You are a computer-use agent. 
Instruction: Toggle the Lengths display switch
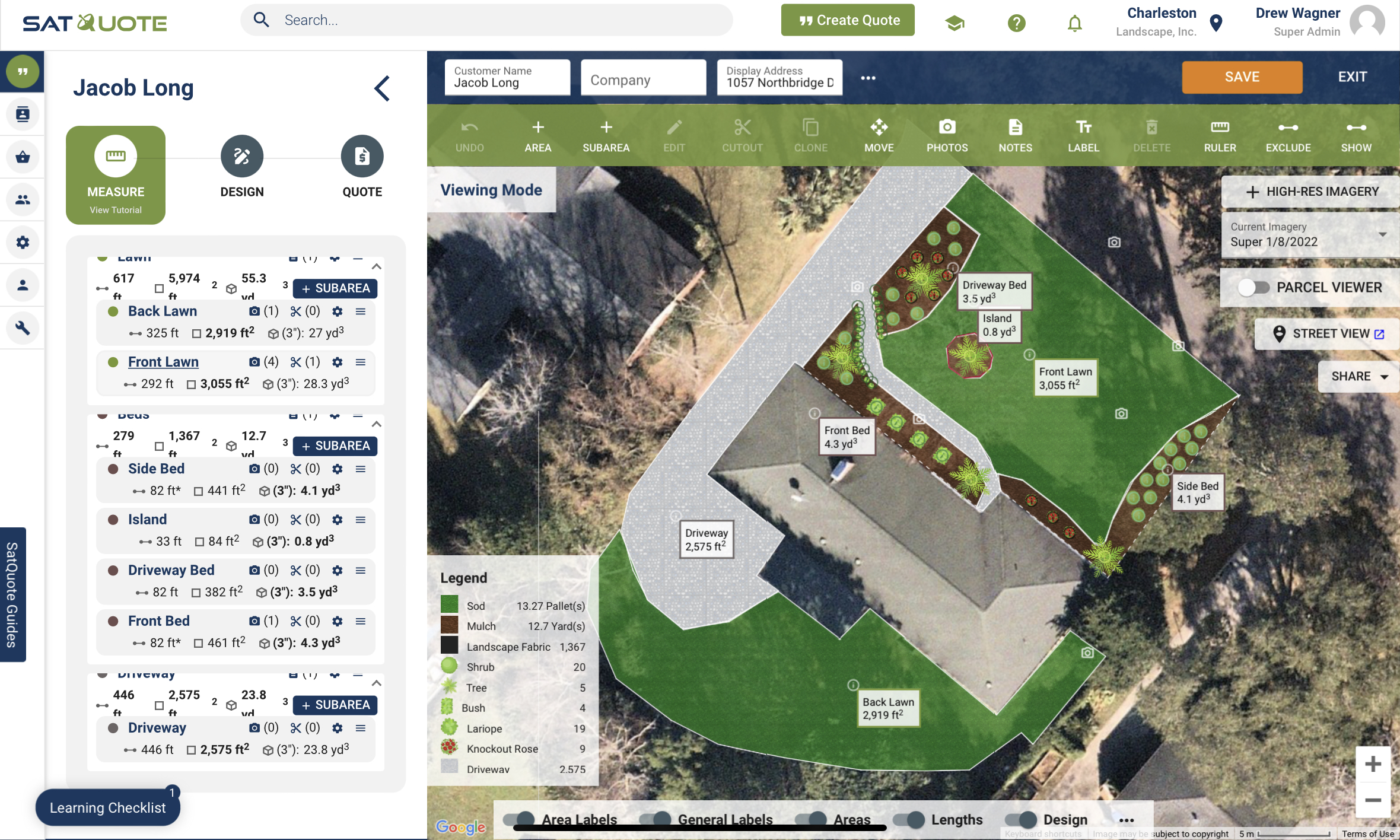(909, 820)
